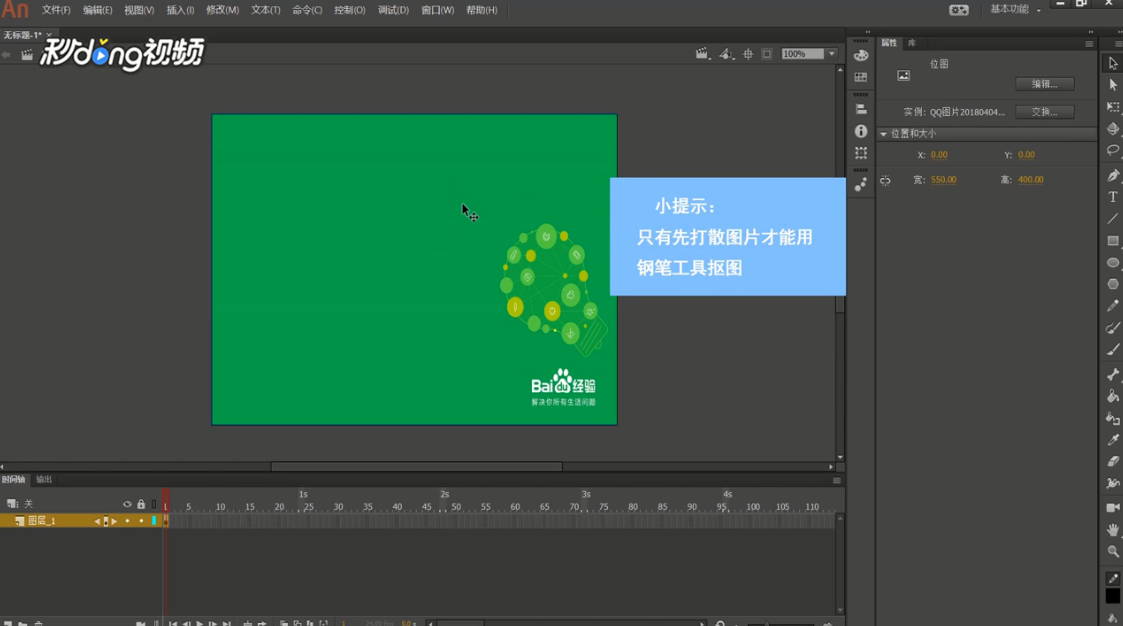Image resolution: width=1123 pixels, height=626 pixels.
Task: Toggle lock dot on 图层_1
Action: (141, 521)
